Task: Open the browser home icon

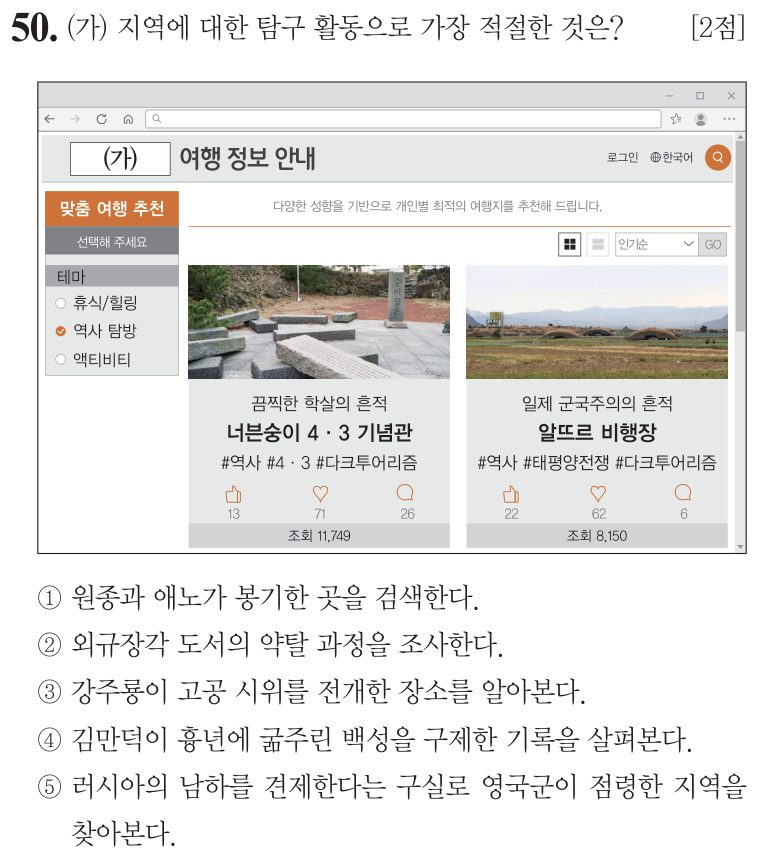Action: [128, 119]
